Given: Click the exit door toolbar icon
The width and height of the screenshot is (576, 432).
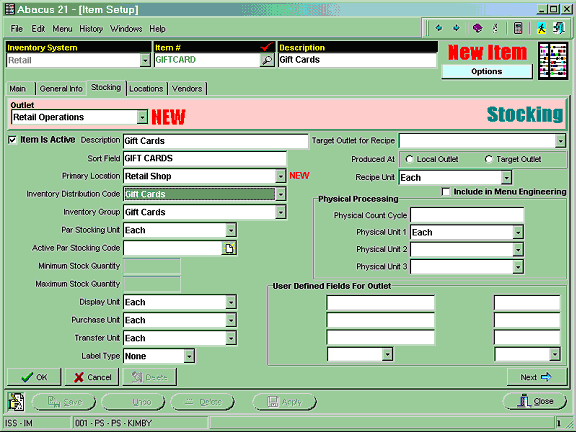Looking at the screenshot, I should pos(559,28).
